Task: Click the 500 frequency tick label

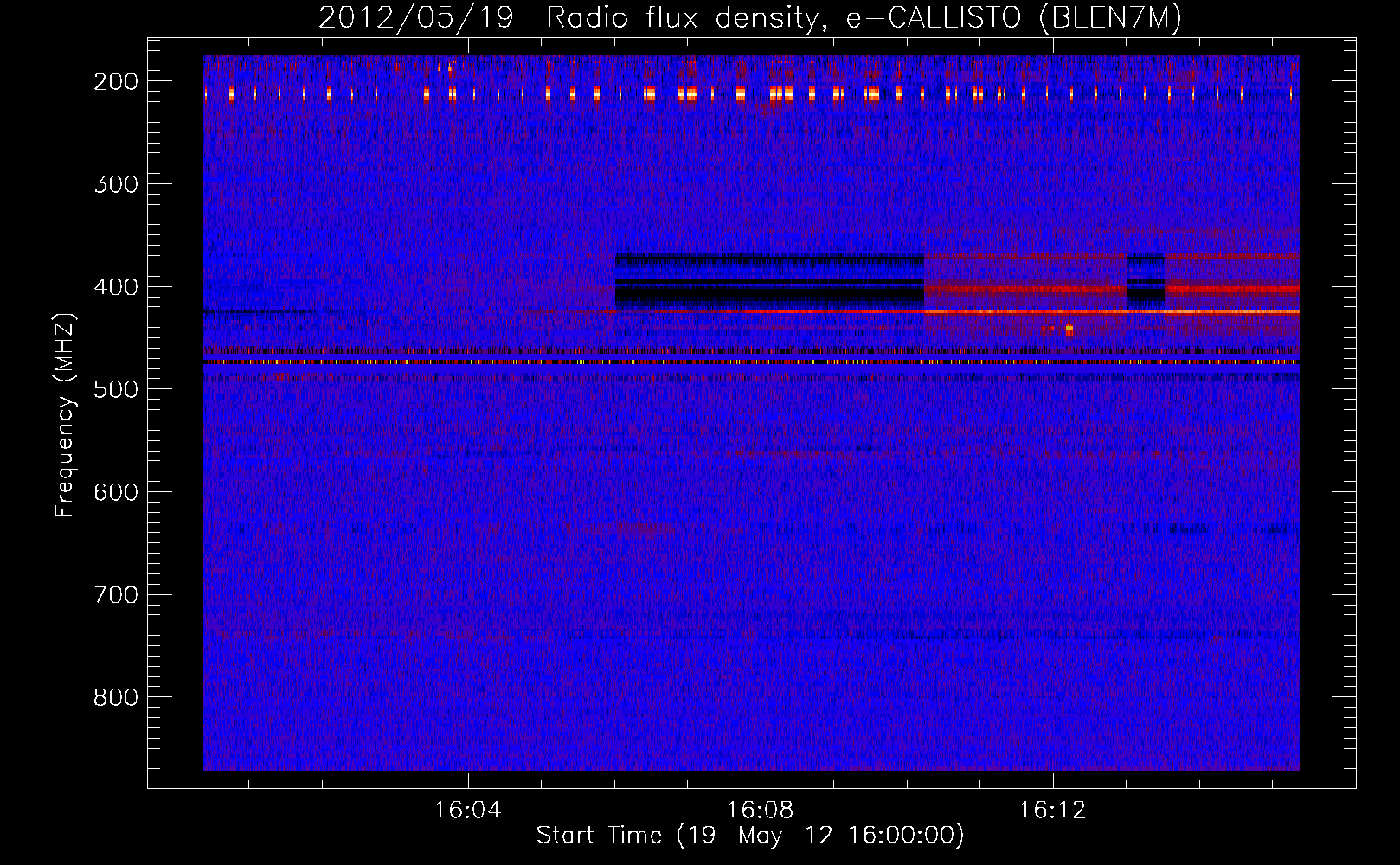Action: 115,389
